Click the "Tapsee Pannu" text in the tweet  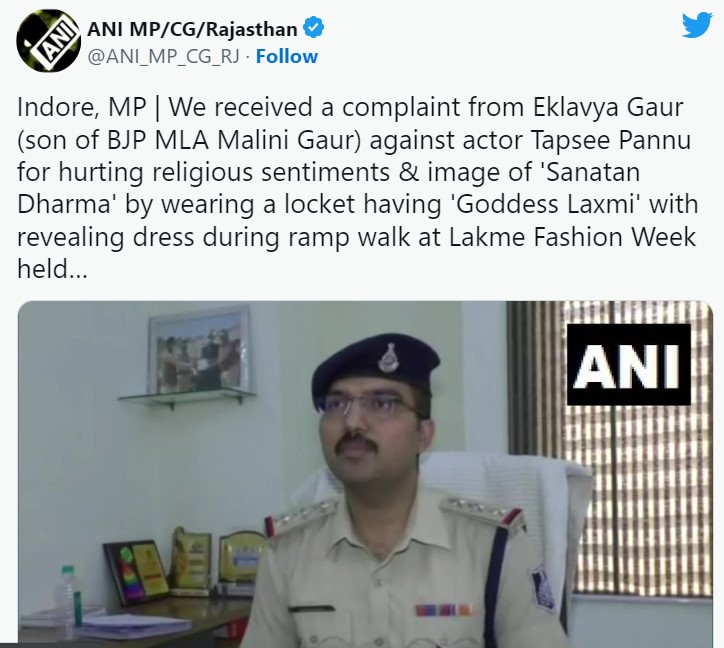[610, 140]
